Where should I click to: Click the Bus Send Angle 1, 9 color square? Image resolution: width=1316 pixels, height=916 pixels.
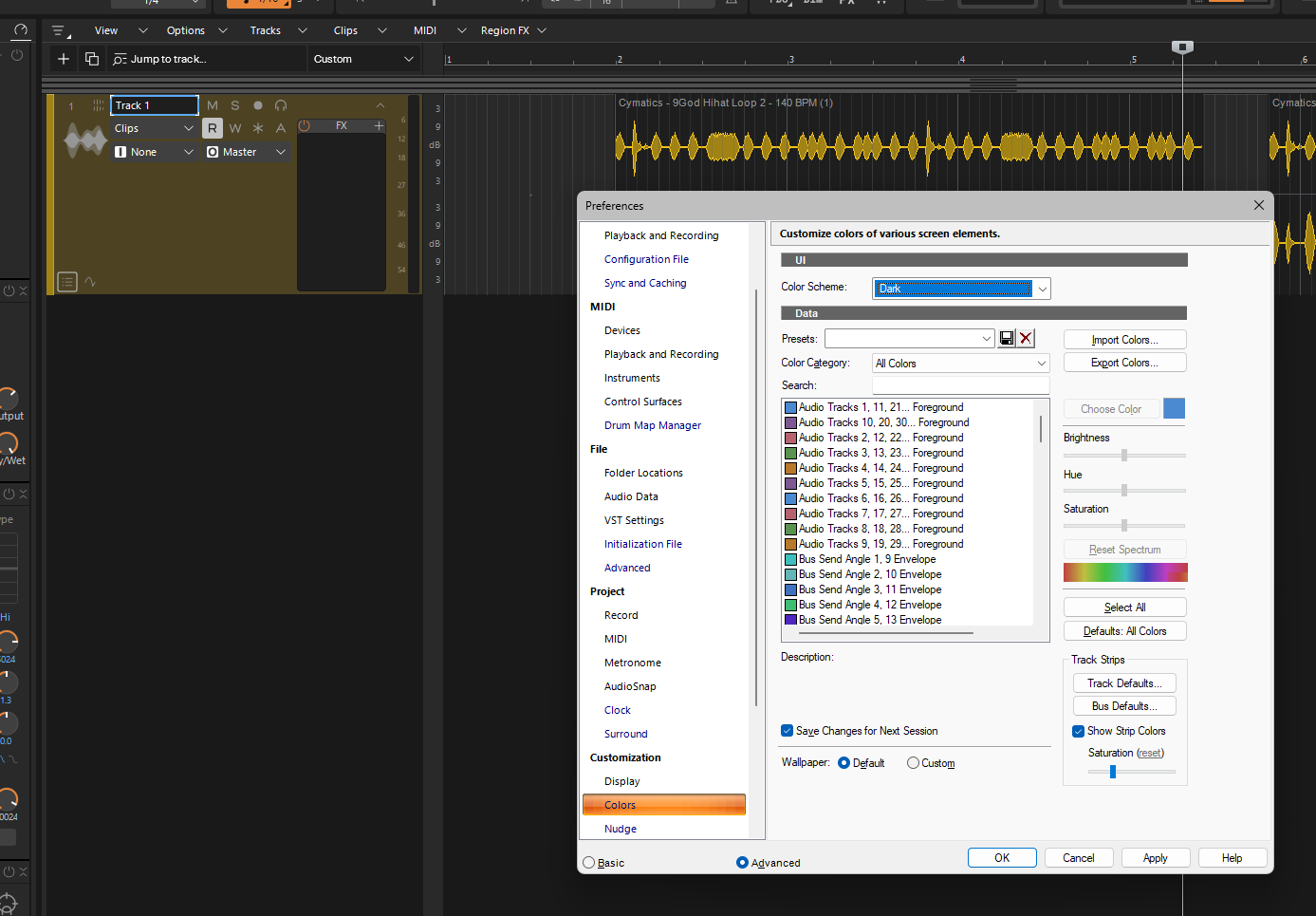pos(790,560)
